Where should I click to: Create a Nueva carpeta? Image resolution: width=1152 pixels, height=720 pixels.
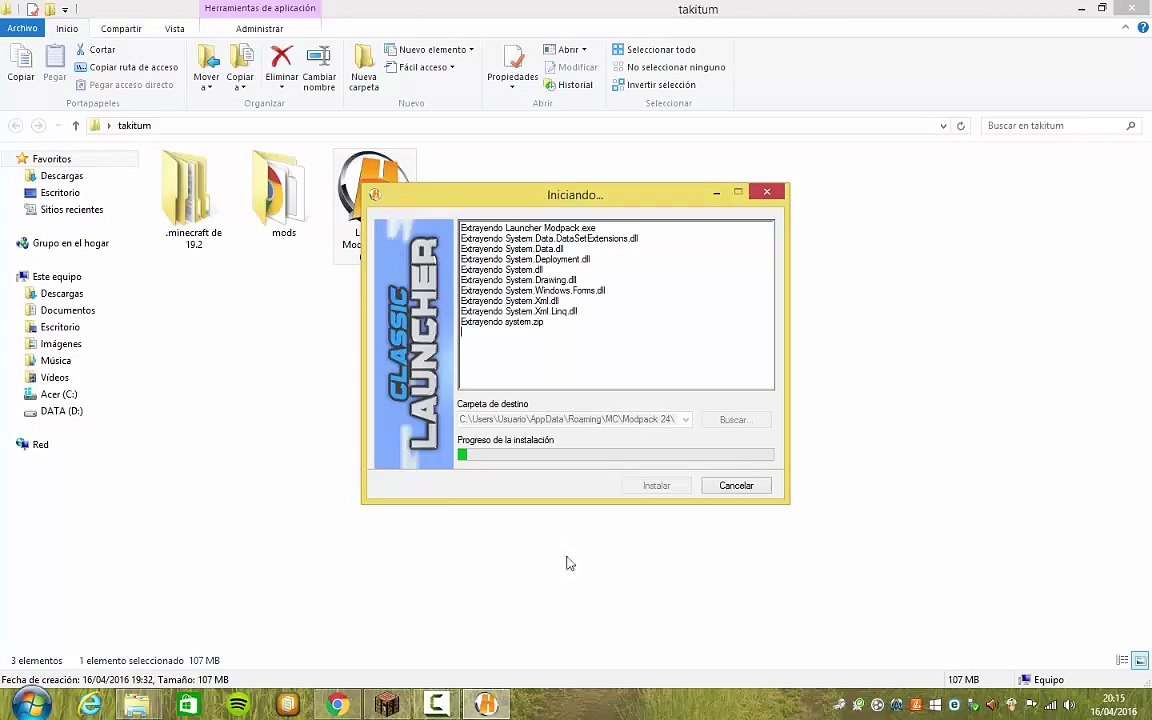click(x=364, y=66)
